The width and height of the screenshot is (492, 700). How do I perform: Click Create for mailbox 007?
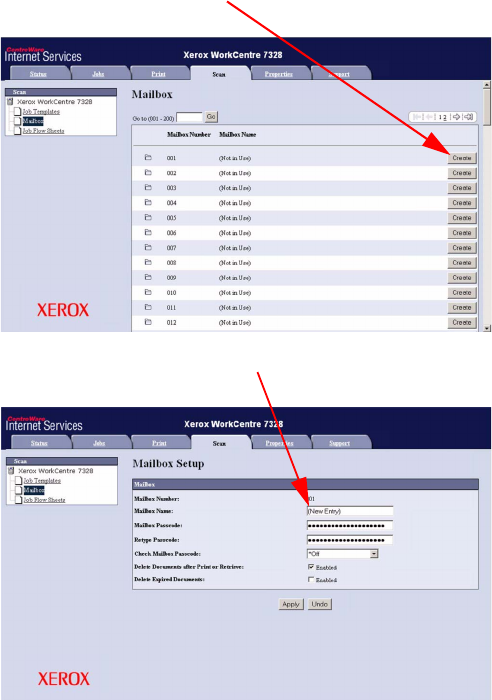click(462, 248)
